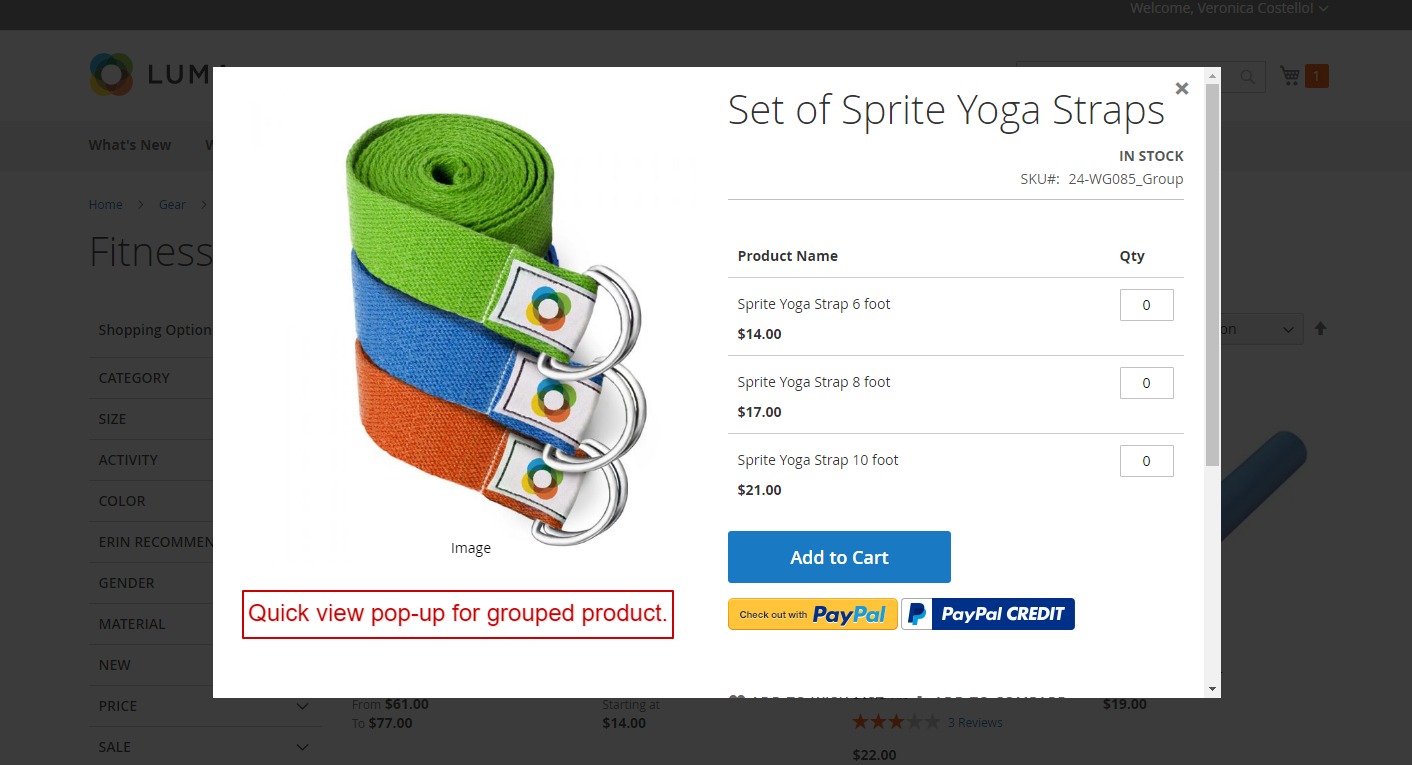Open the shopping cart icon
Viewport: 1412px width, 765px height.
1290,76
